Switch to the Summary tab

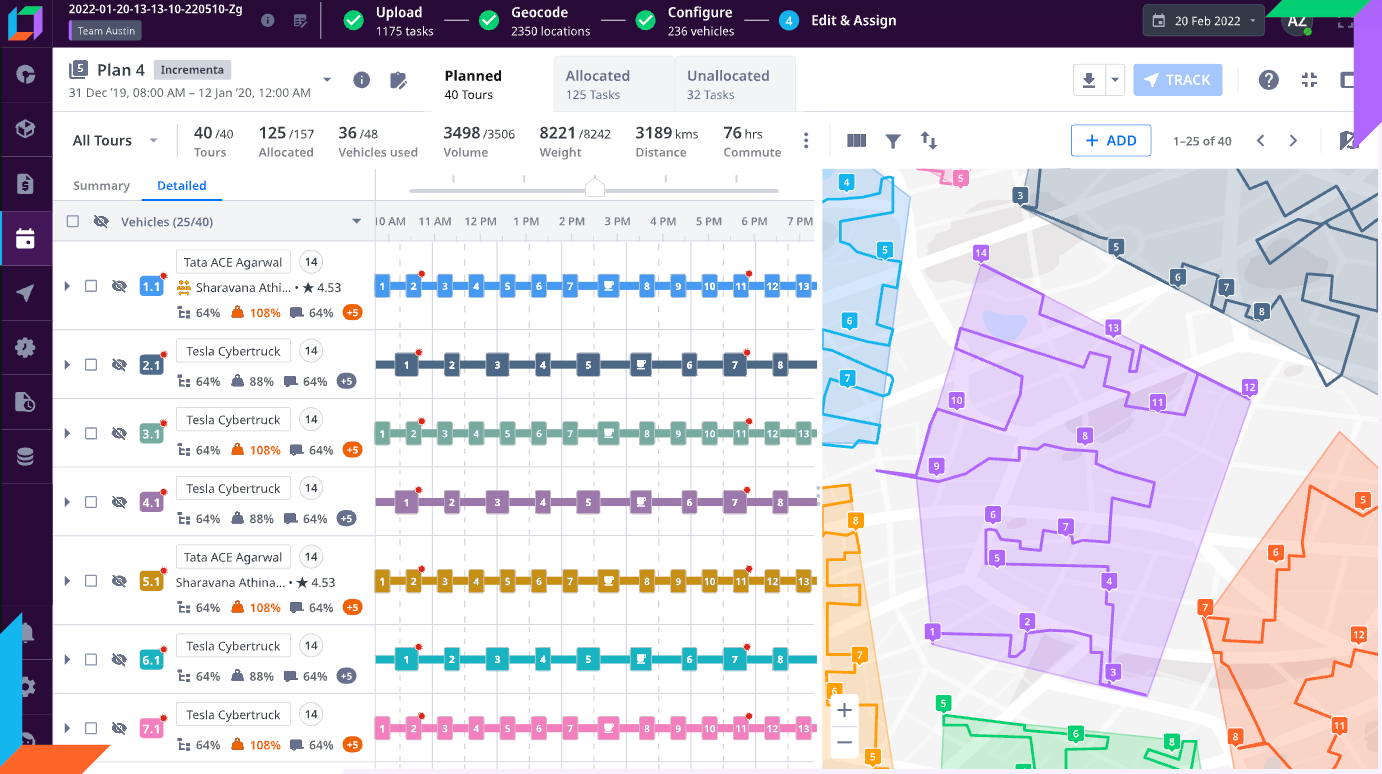[x=100, y=185]
